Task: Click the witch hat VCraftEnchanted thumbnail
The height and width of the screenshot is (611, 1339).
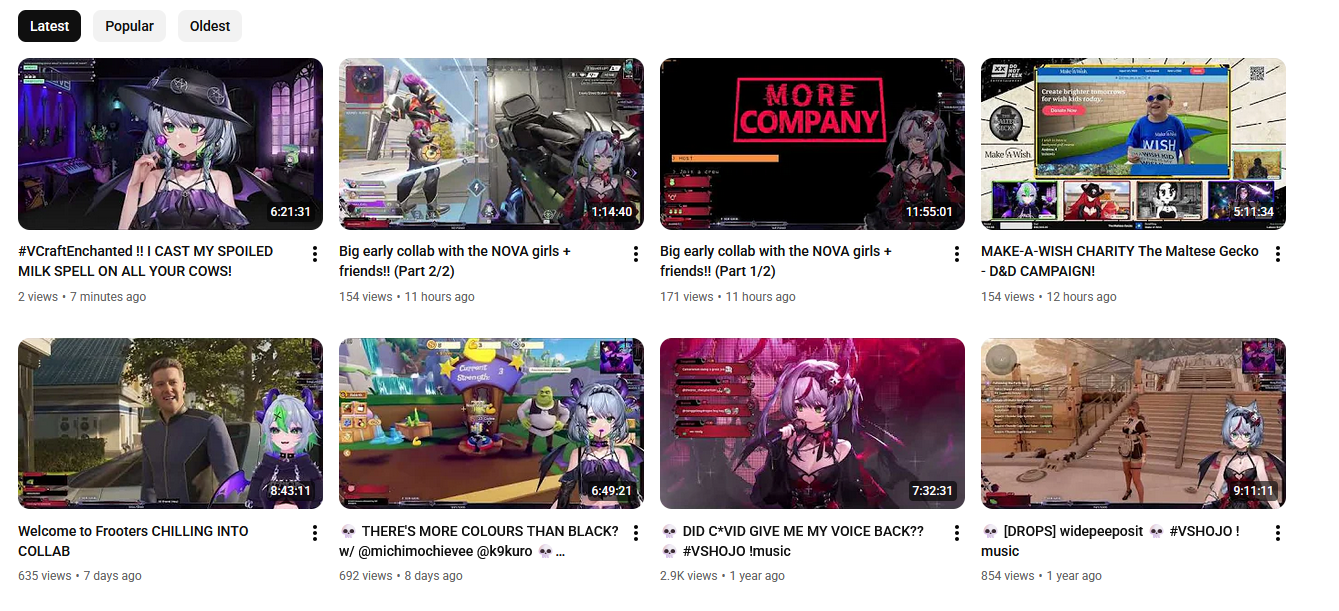Action: [x=170, y=144]
